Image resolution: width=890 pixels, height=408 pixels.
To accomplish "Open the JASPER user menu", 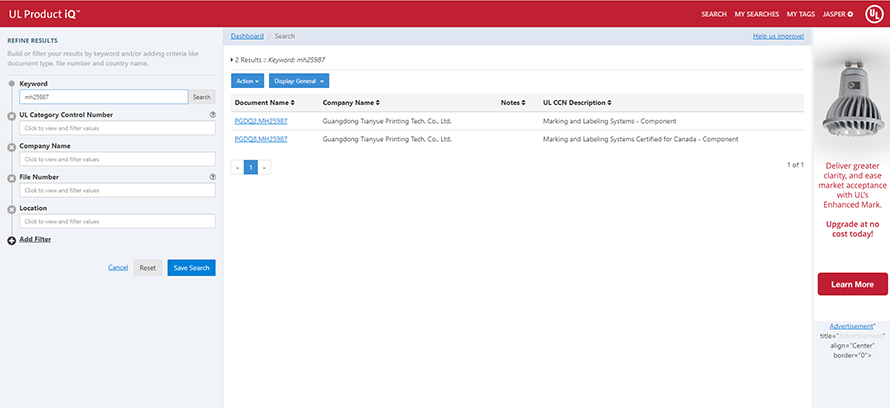I will click(x=838, y=14).
